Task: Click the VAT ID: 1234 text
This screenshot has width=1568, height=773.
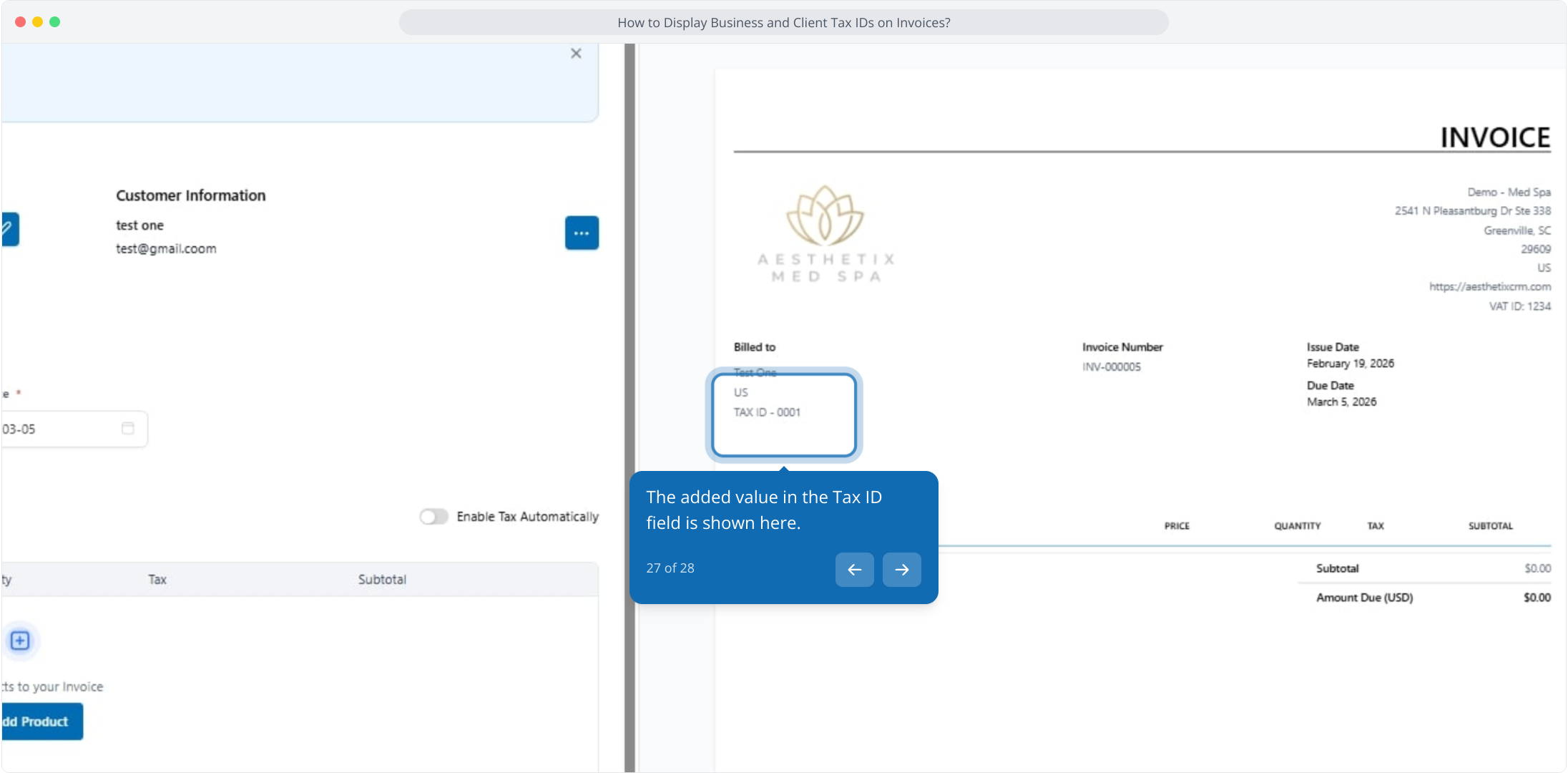Action: 1519,306
